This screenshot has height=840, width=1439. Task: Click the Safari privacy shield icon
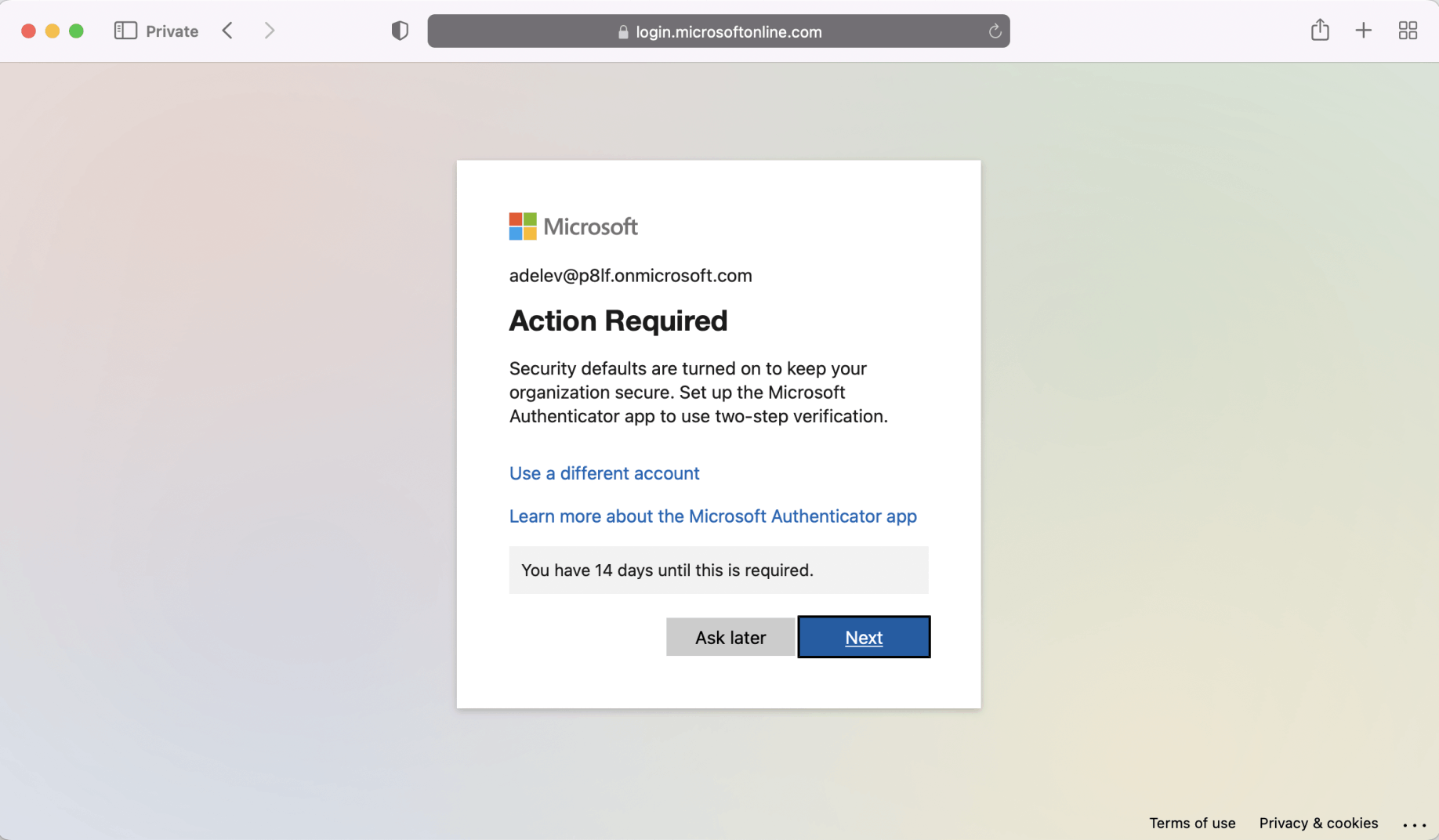400,31
